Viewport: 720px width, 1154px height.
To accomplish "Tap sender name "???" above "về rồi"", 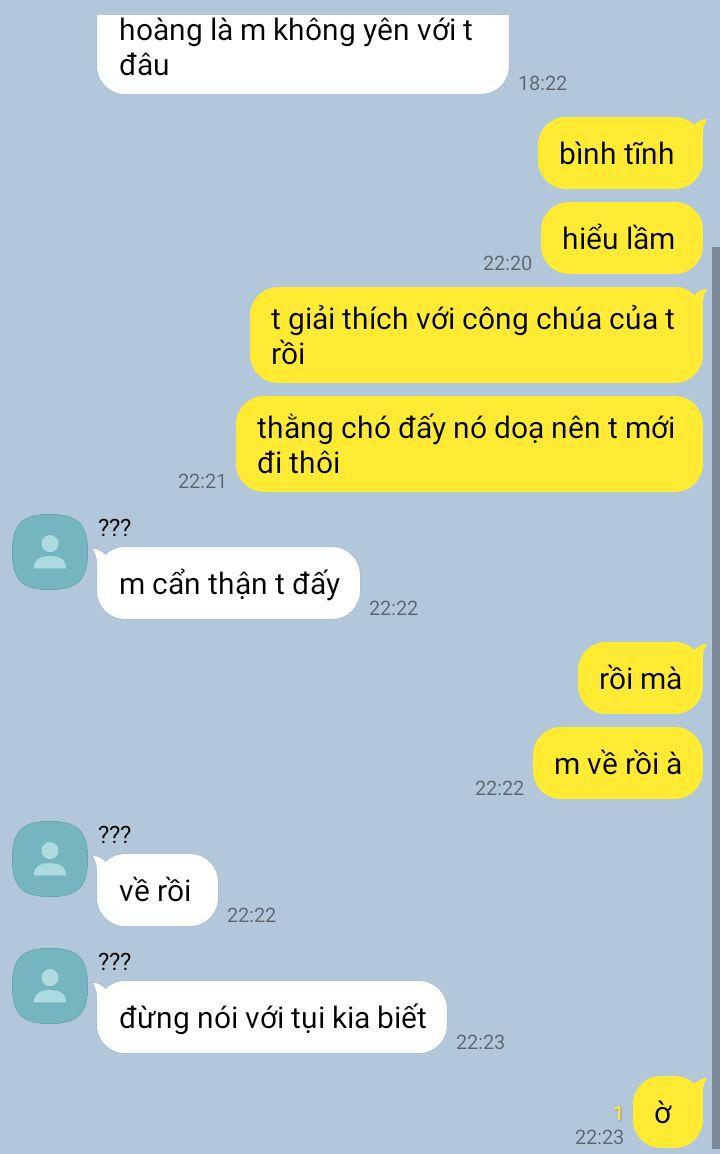I will (114, 835).
